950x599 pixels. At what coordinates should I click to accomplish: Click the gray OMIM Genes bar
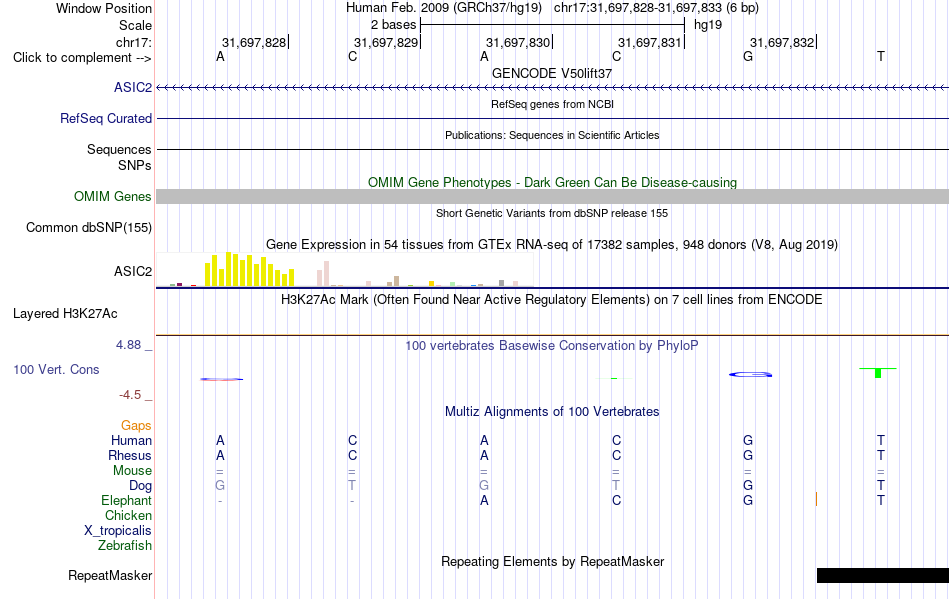552,196
